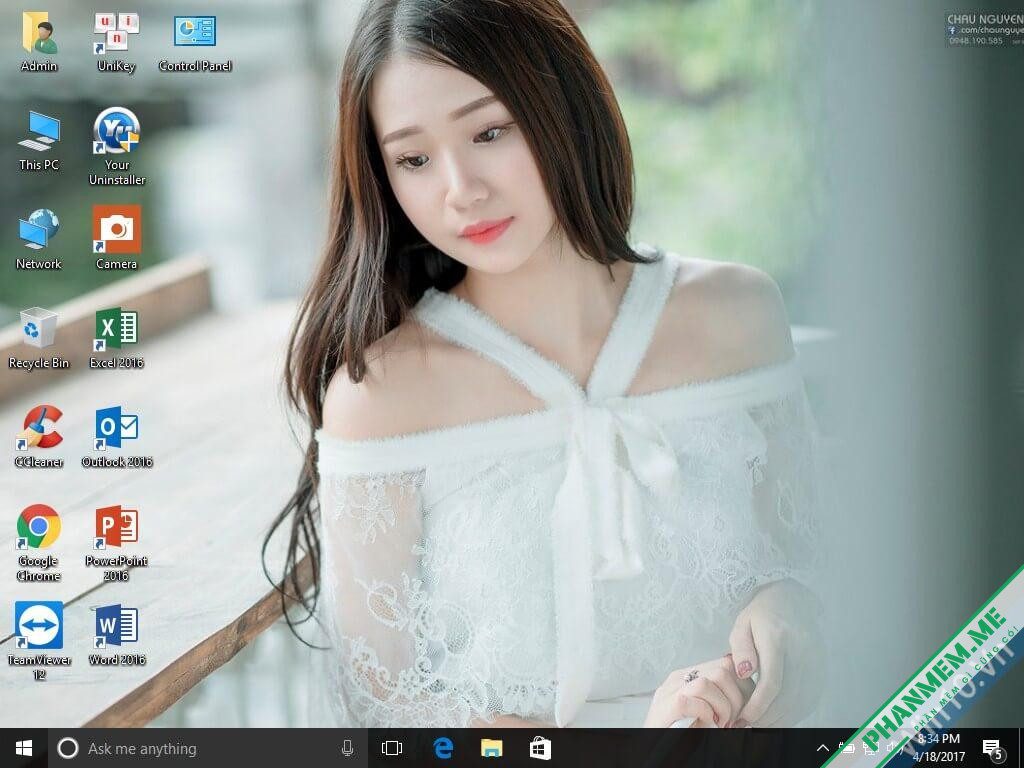The image size is (1024, 768).
Task: Launch Microsoft Edge from the taskbar
Action: point(443,748)
